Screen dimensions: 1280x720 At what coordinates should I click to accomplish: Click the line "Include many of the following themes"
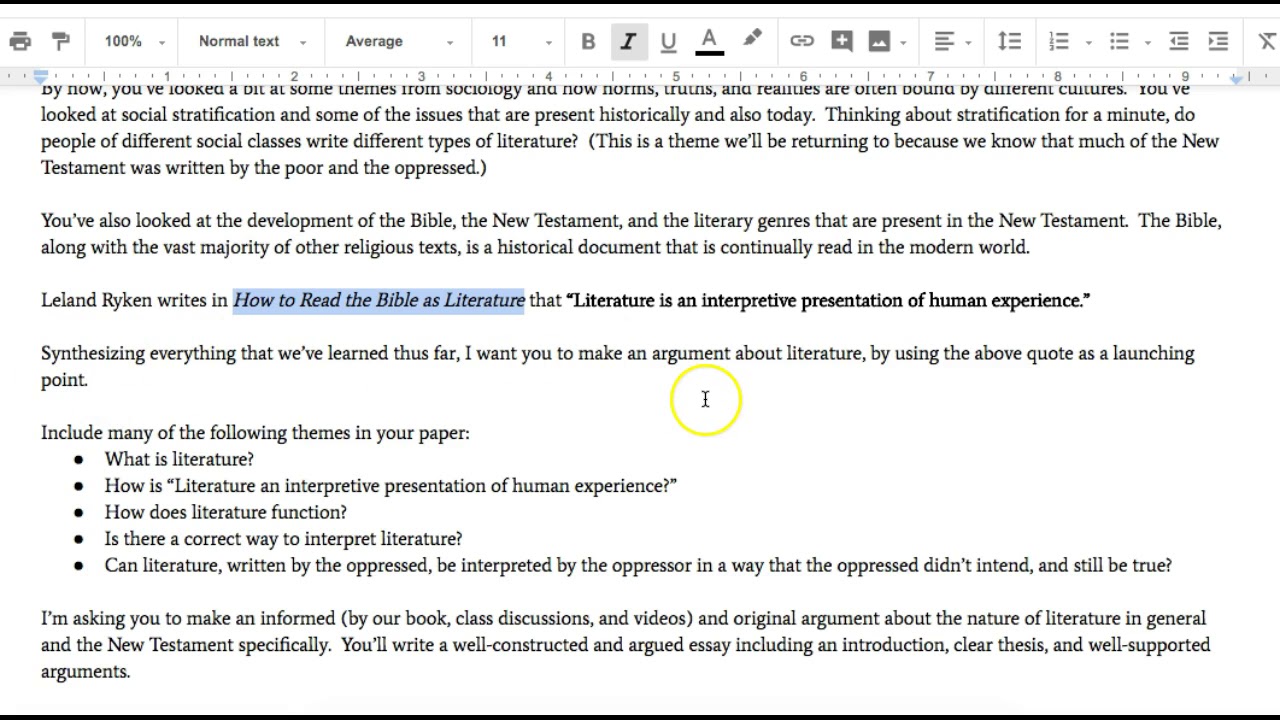(255, 432)
